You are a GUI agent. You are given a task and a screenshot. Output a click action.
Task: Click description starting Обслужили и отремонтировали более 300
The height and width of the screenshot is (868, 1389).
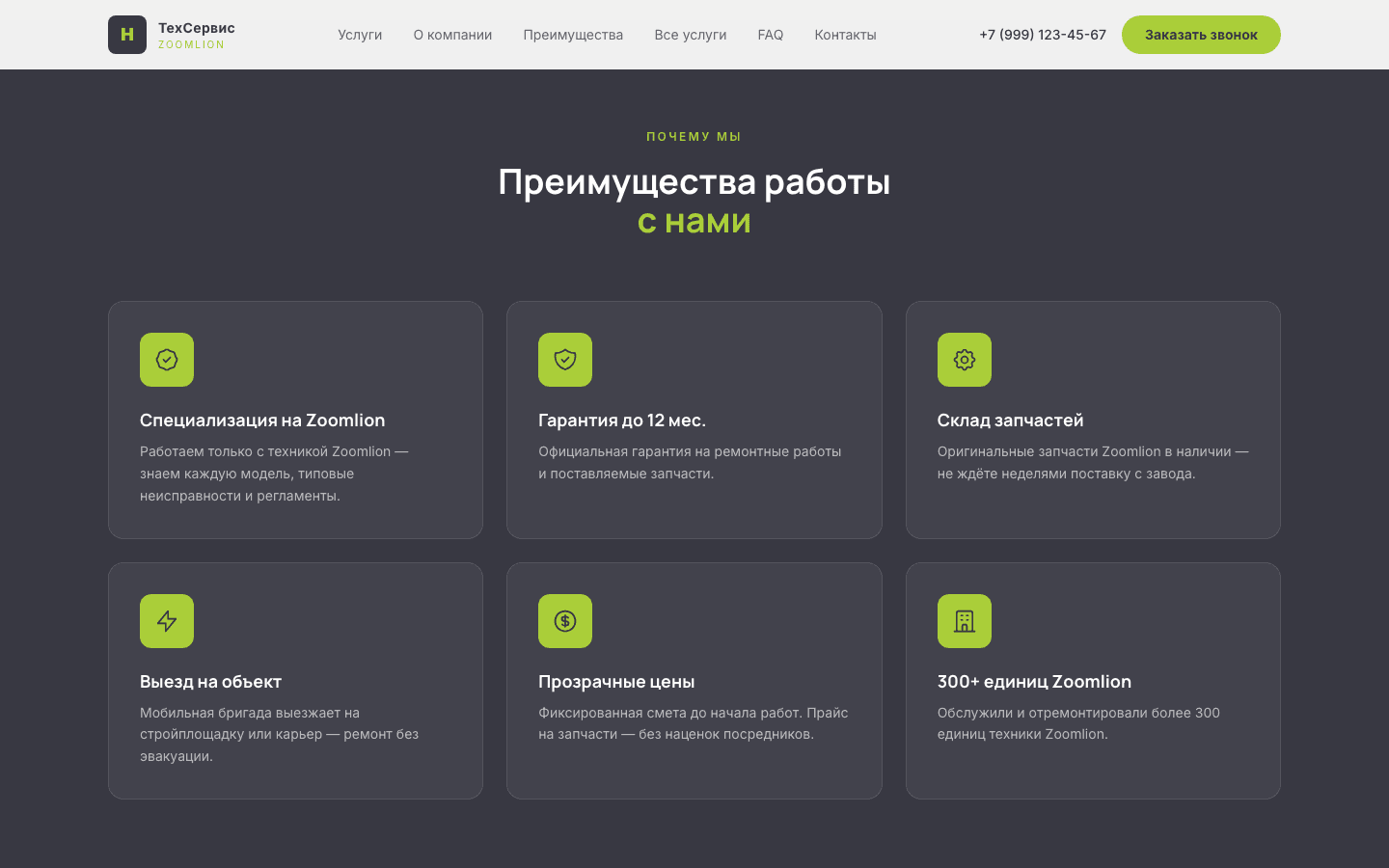point(1078,723)
